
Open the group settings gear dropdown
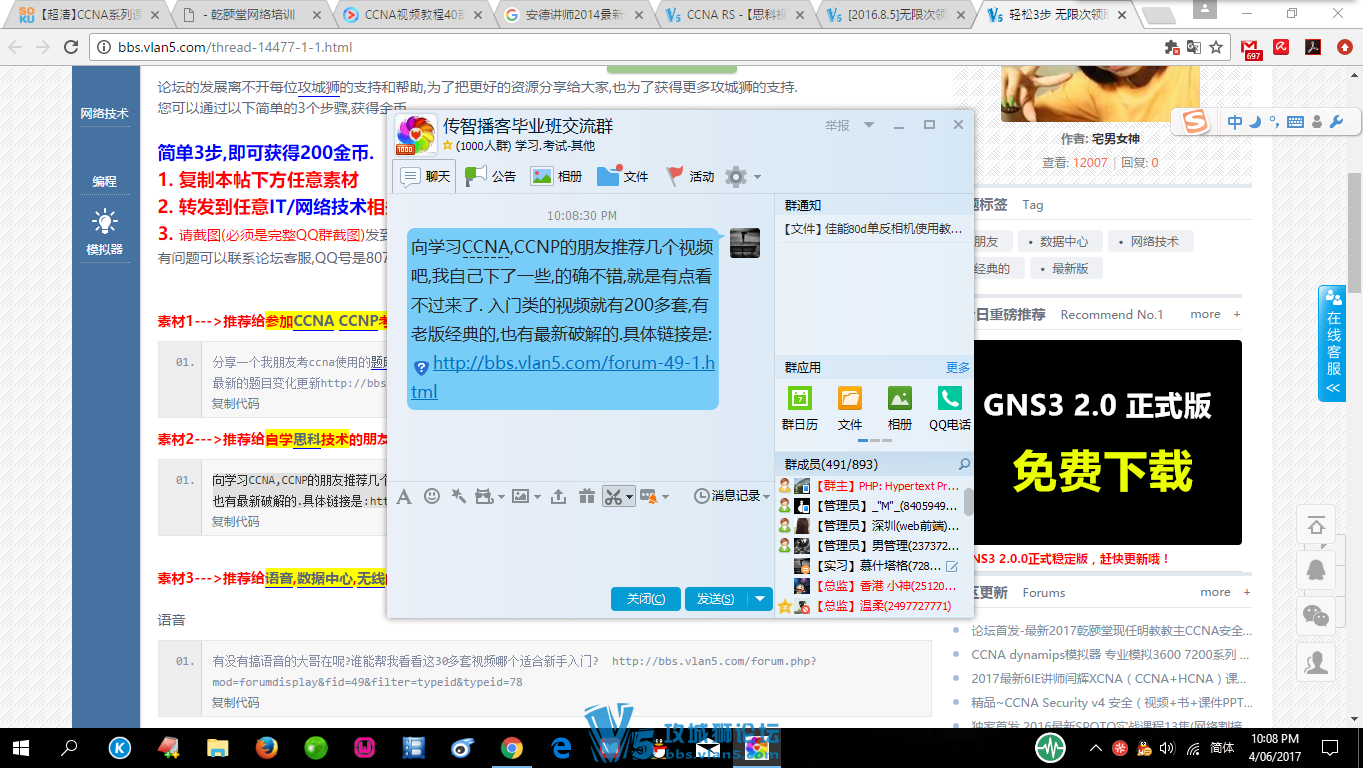(x=742, y=177)
